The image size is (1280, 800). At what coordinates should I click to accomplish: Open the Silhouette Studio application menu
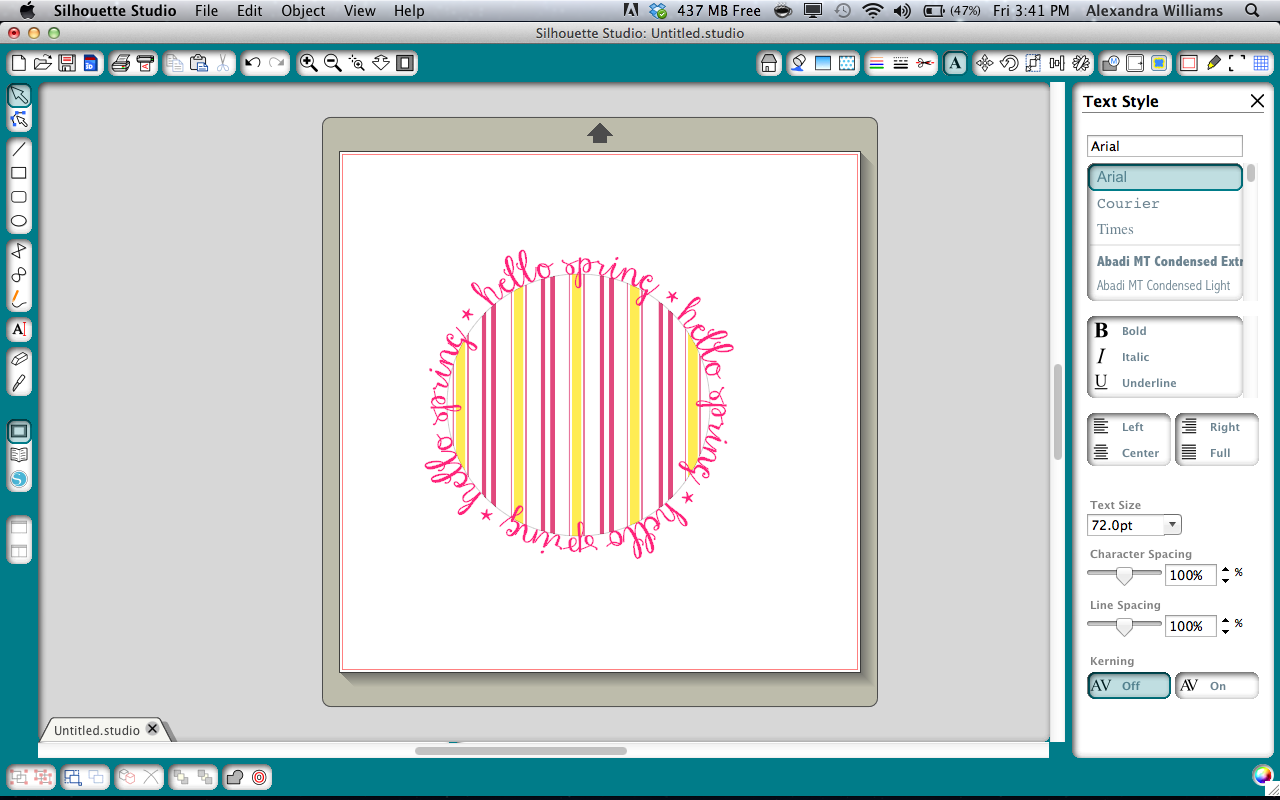(x=115, y=11)
